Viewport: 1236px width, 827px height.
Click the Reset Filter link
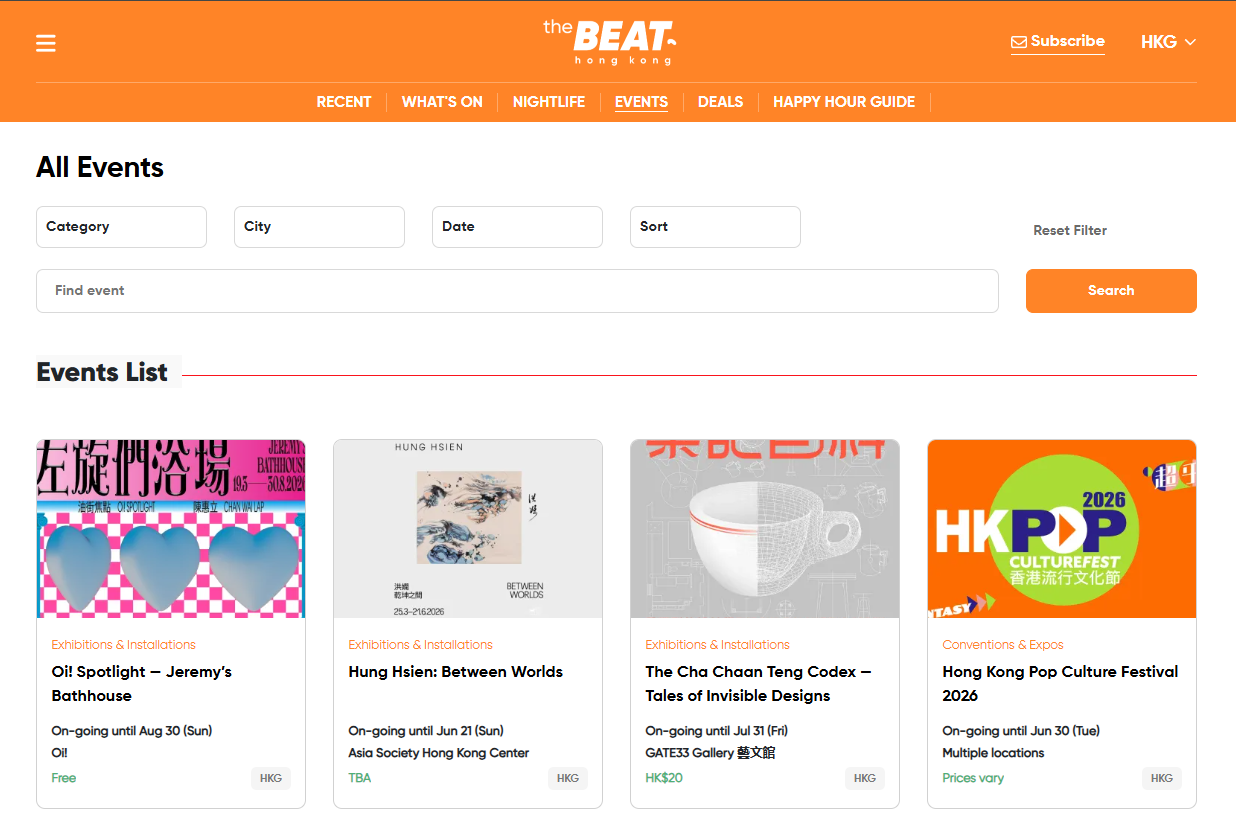(1070, 230)
